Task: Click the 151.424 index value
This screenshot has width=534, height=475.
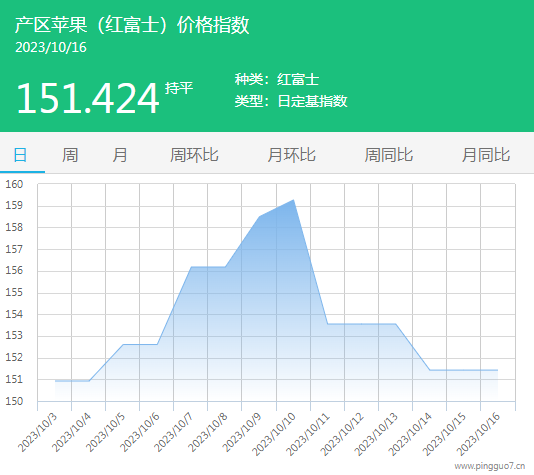Action: tap(88, 98)
